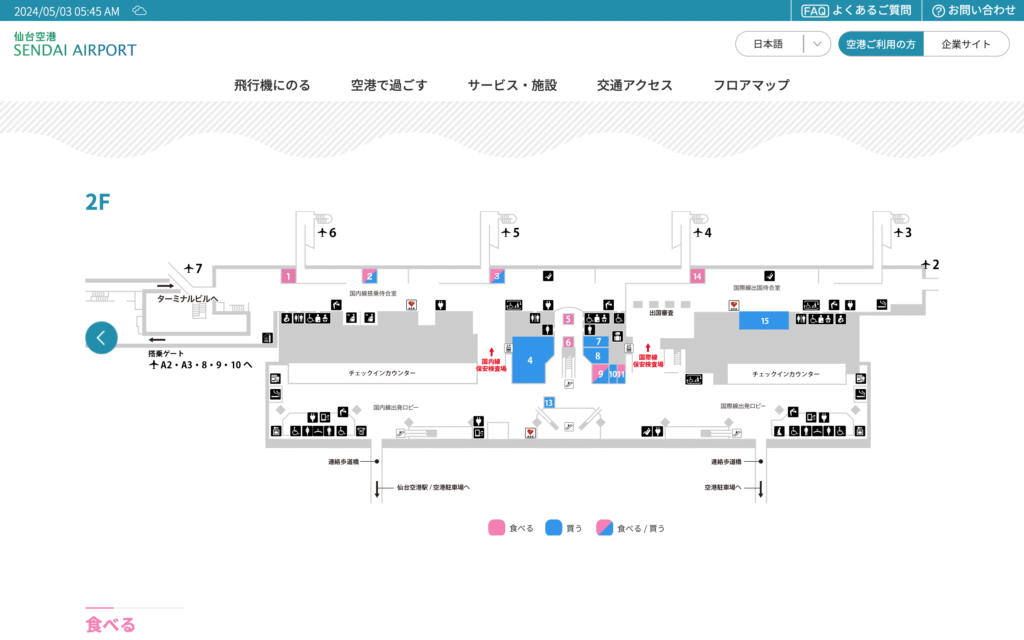Select blue shop marker 13
Image resolution: width=1024 pixels, height=640 pixels.
point(549,402)
